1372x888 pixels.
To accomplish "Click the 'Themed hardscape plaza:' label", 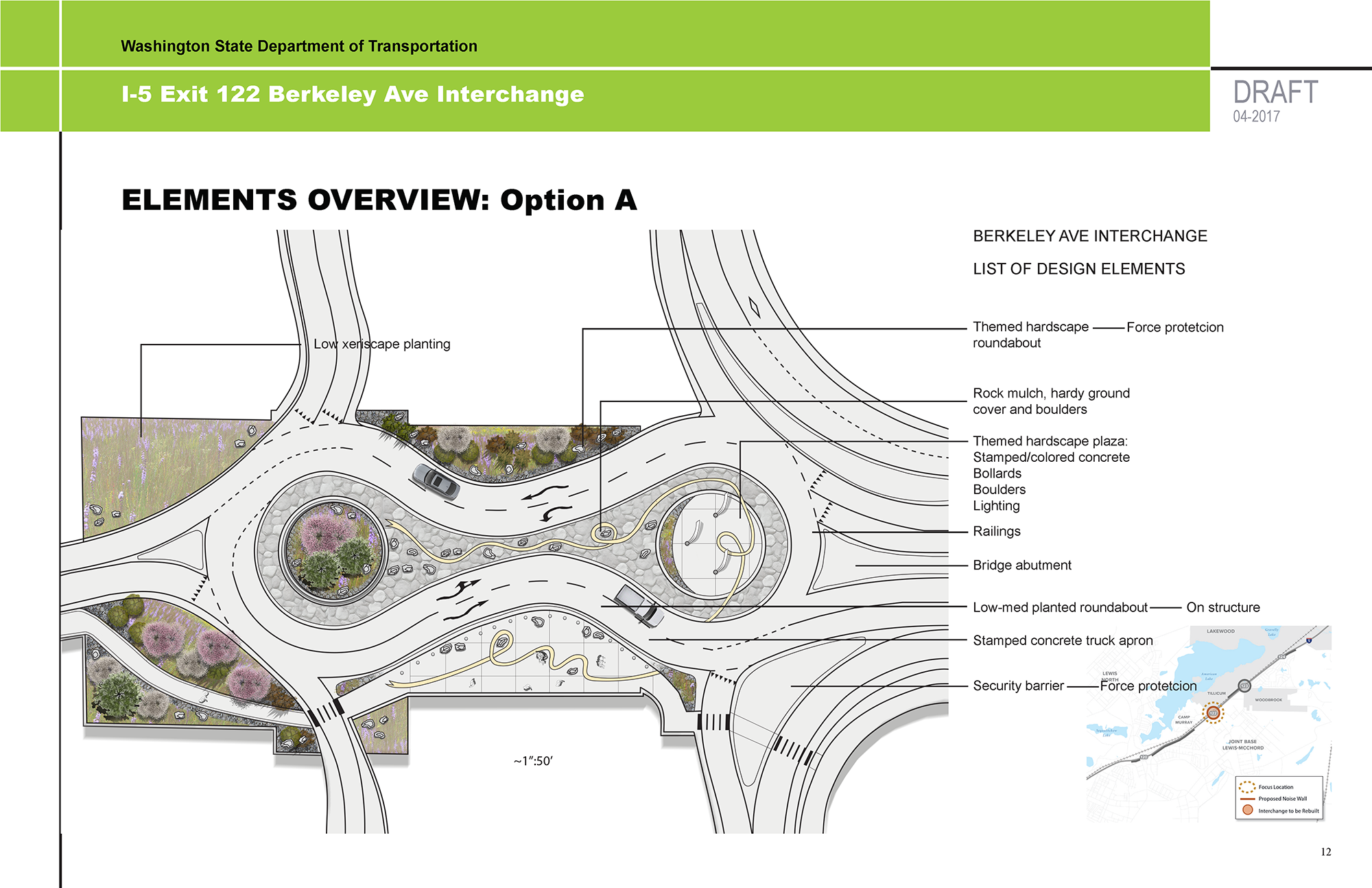I will click(x=1050, y=441).
